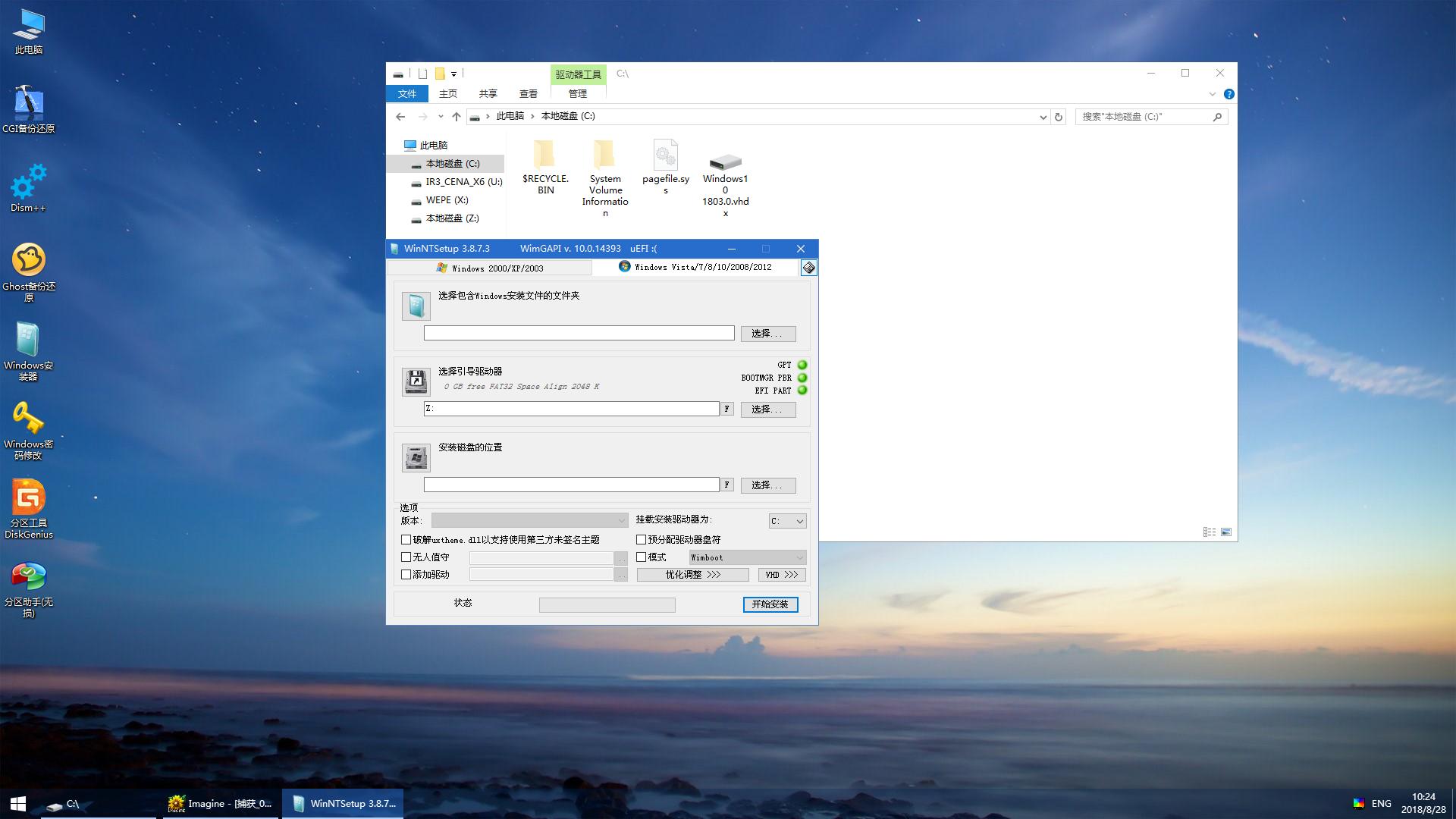Open the 文件 menu in Explorer
This screenshot has width=1456, height=819.
coord(407,94)
